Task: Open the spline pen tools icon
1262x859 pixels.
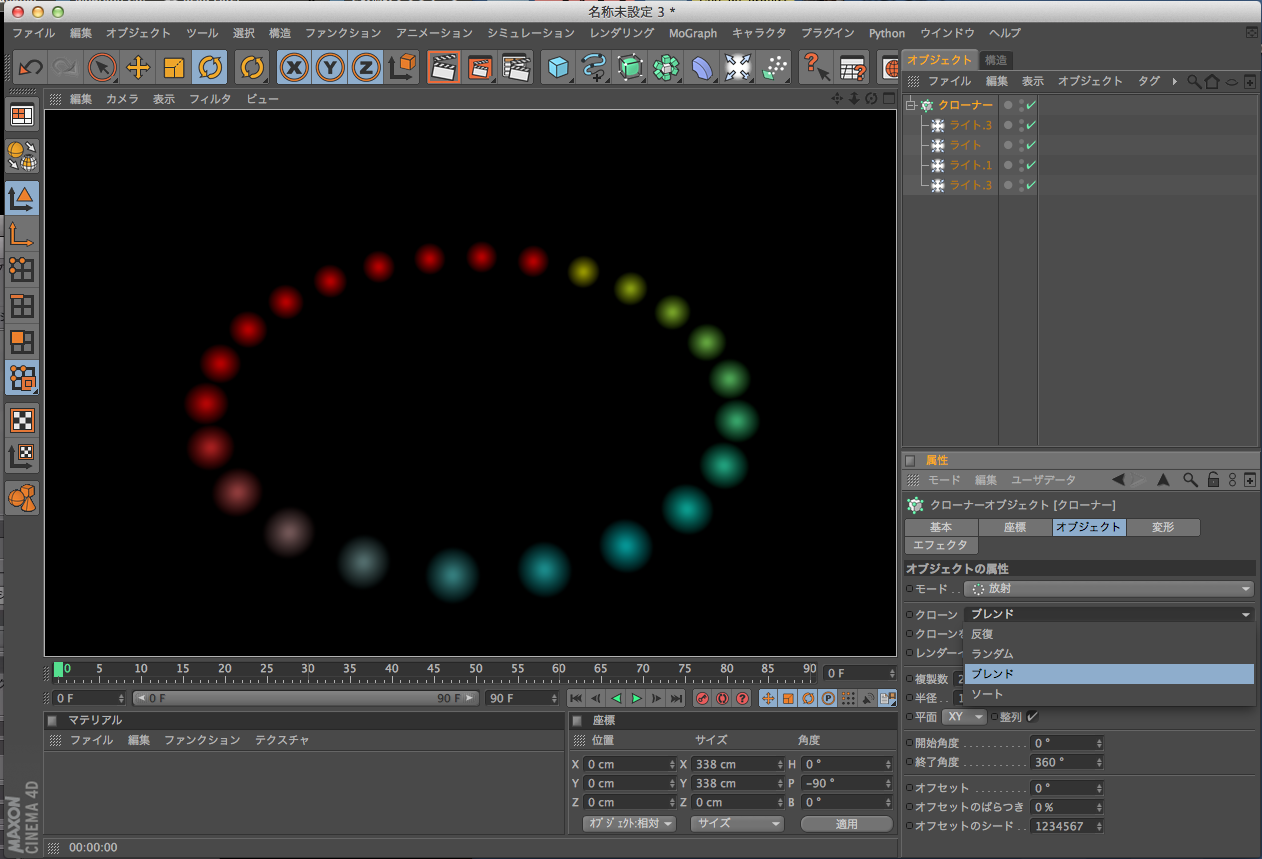Action: click(x=594, y=67)
